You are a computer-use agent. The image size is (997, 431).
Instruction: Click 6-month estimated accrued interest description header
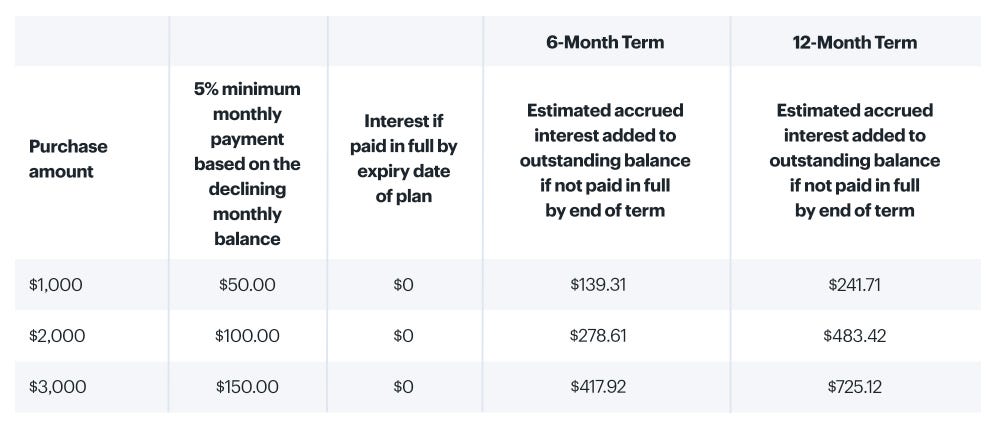[x=605, y=160]
